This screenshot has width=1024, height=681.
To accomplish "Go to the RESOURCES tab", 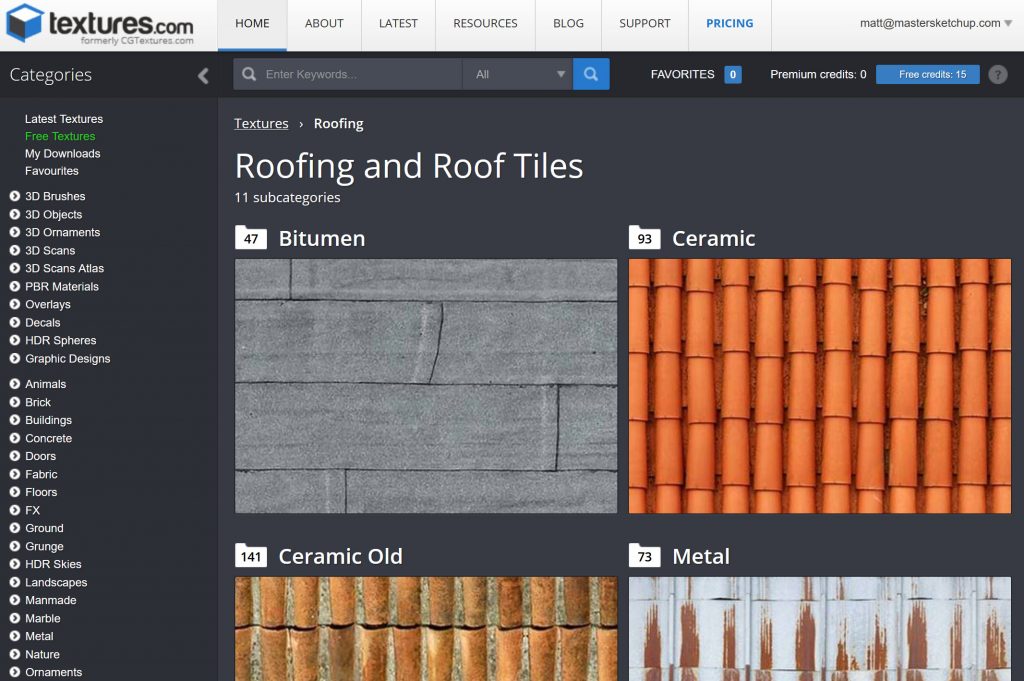I will tap(485, 23).
